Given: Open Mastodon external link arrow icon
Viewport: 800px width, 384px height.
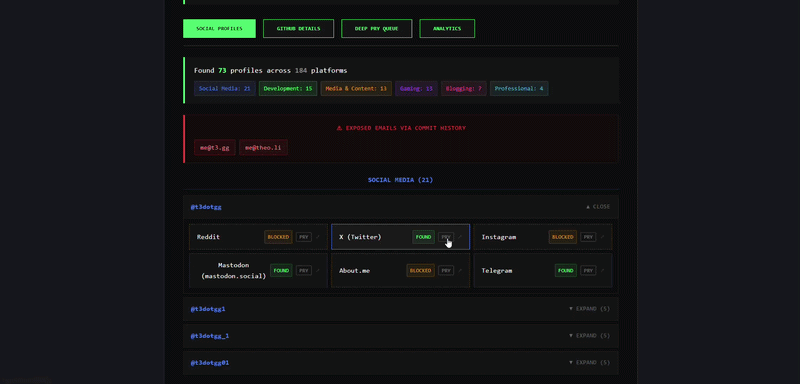Looking at the screenshot, I should pyautogui.click(x=318, y=271).
